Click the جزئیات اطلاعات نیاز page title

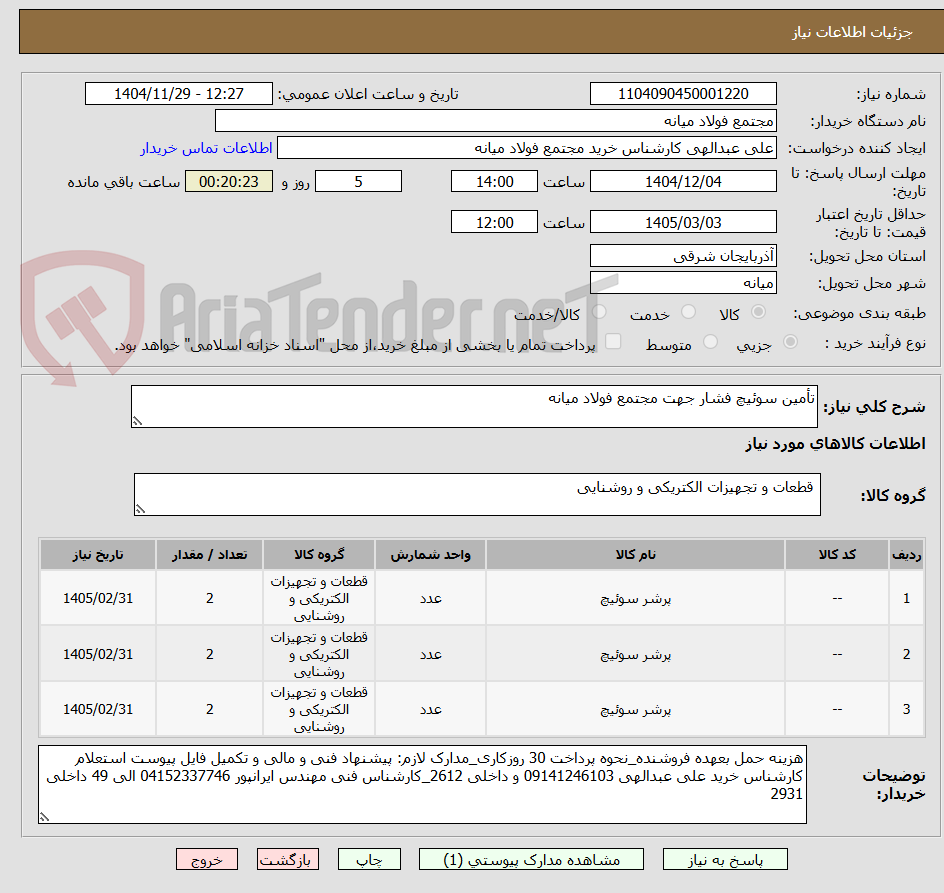click(852, 32)
